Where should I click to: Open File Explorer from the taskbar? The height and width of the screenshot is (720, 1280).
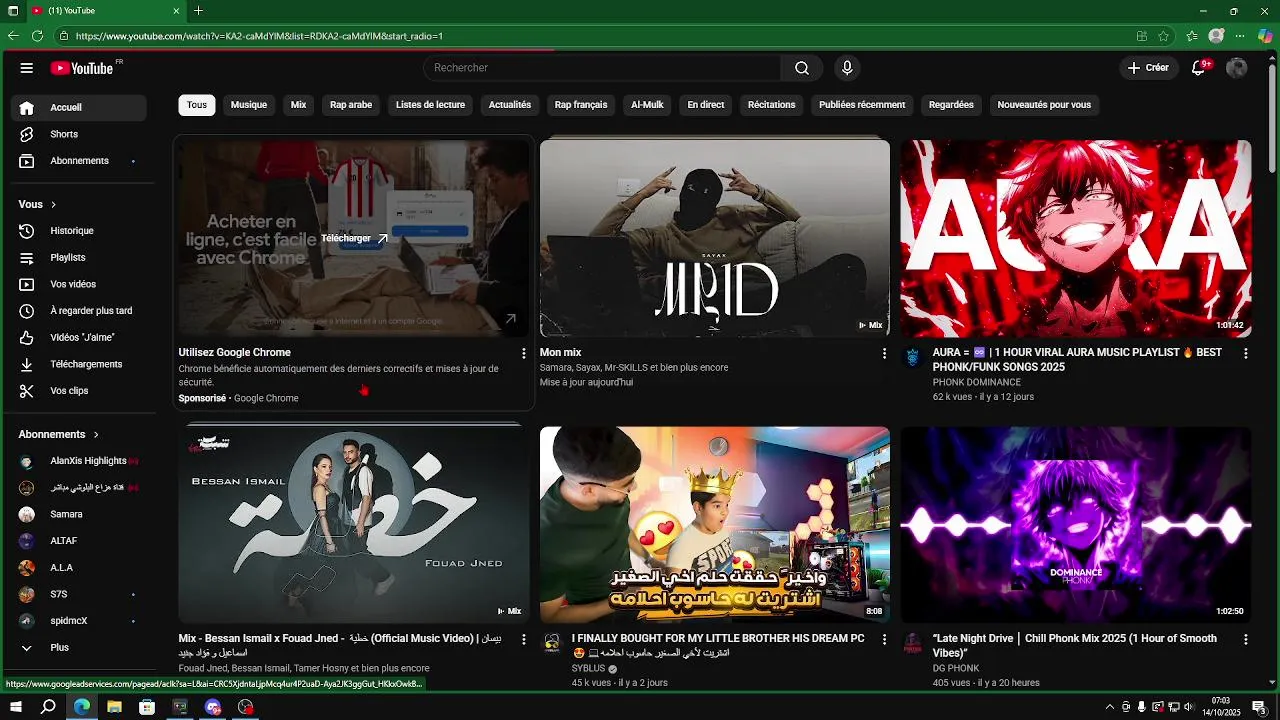(x=114, y=707)
